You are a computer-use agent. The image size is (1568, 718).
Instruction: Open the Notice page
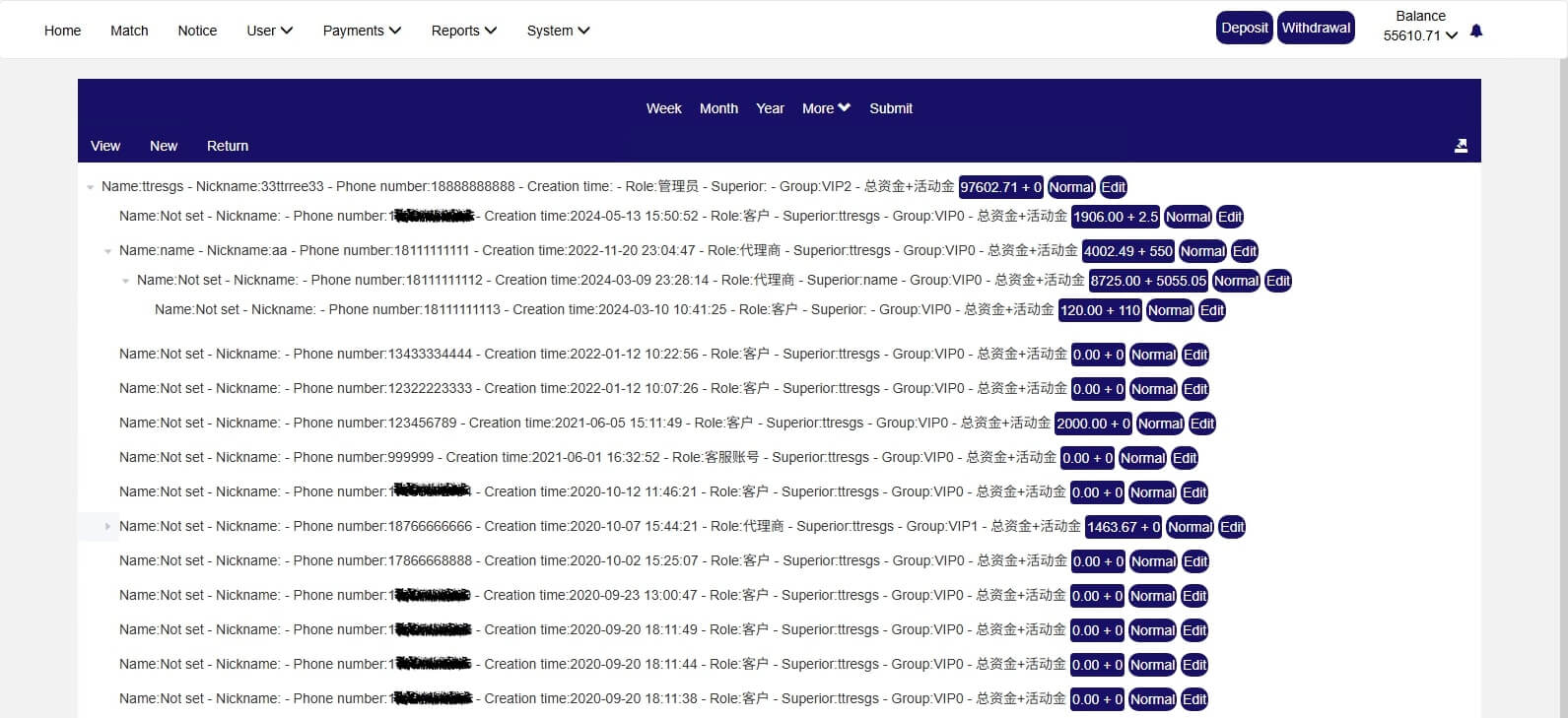coord(197,31)
